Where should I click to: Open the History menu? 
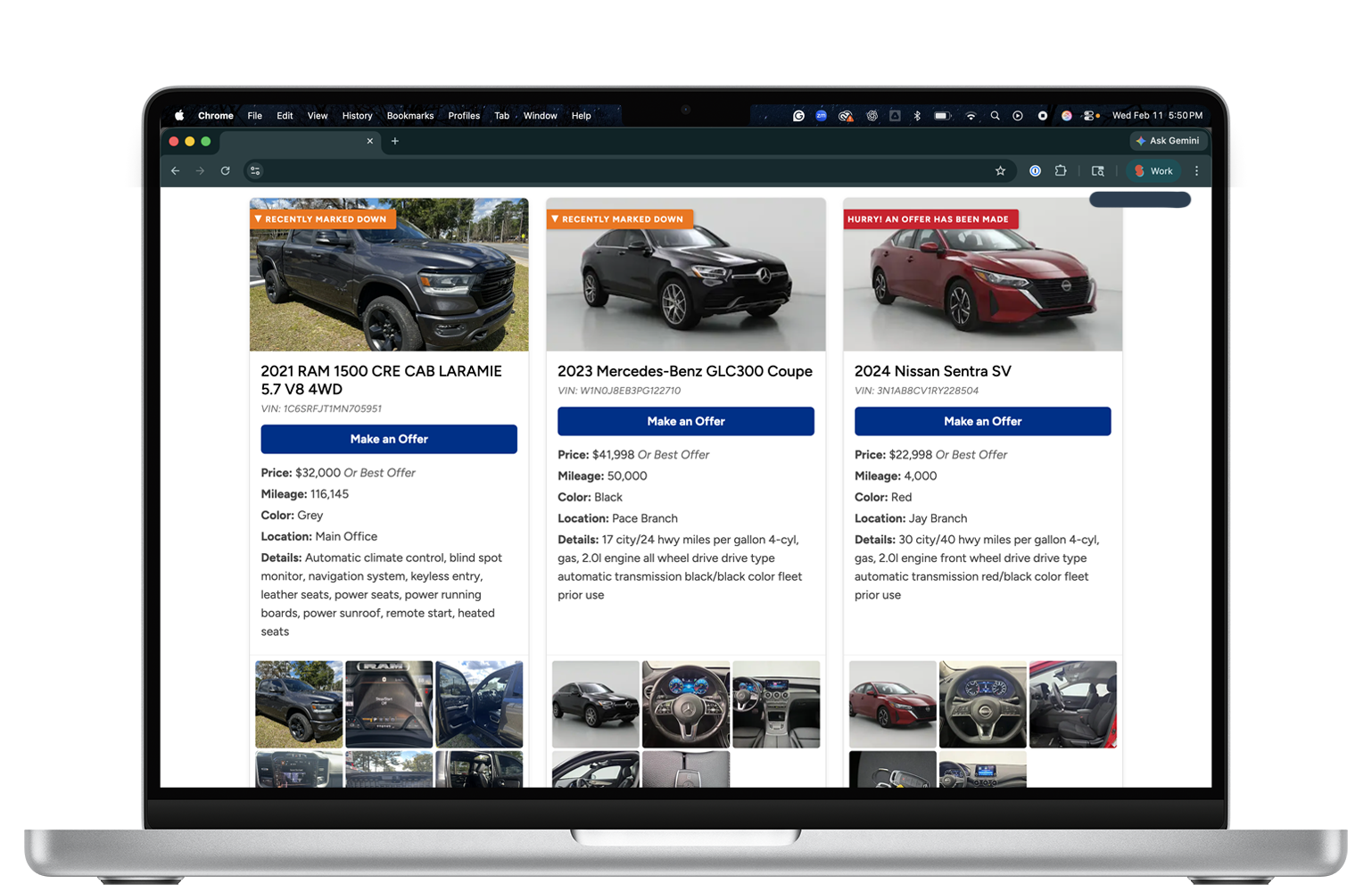point(358,116)
